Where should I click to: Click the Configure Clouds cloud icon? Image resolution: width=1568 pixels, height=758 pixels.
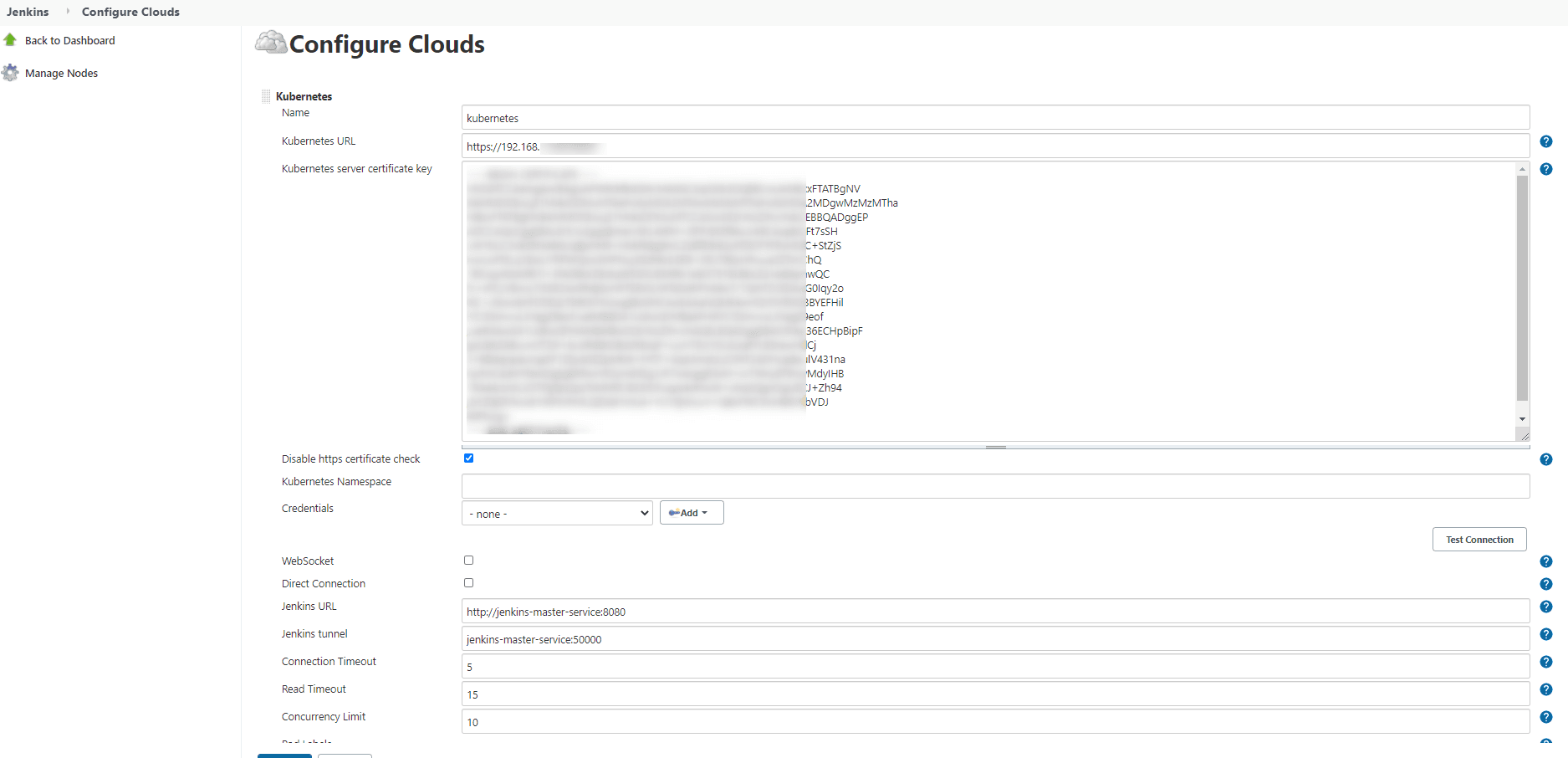271,42
